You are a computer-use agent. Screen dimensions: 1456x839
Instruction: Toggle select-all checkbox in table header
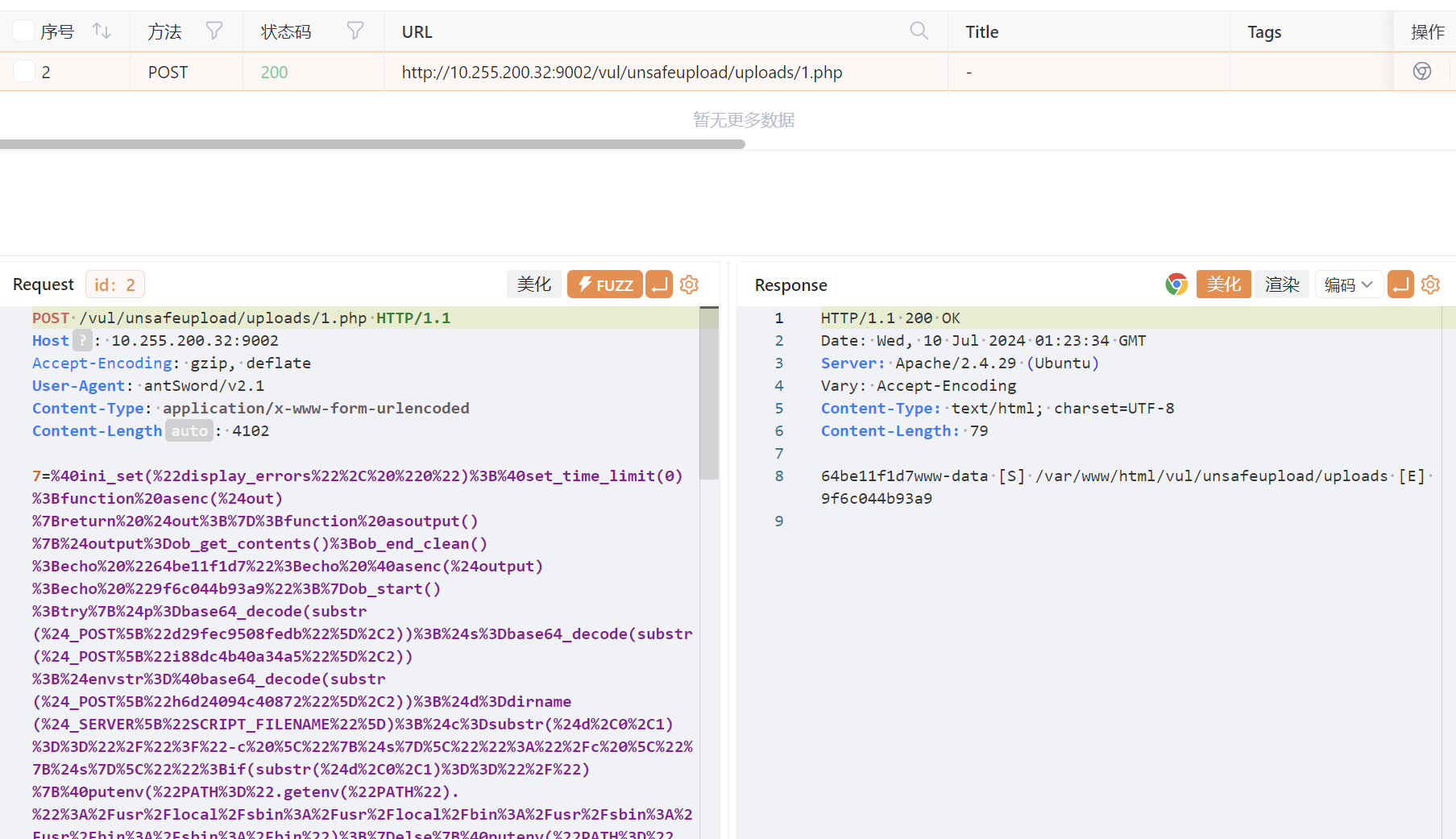(24, 31)
